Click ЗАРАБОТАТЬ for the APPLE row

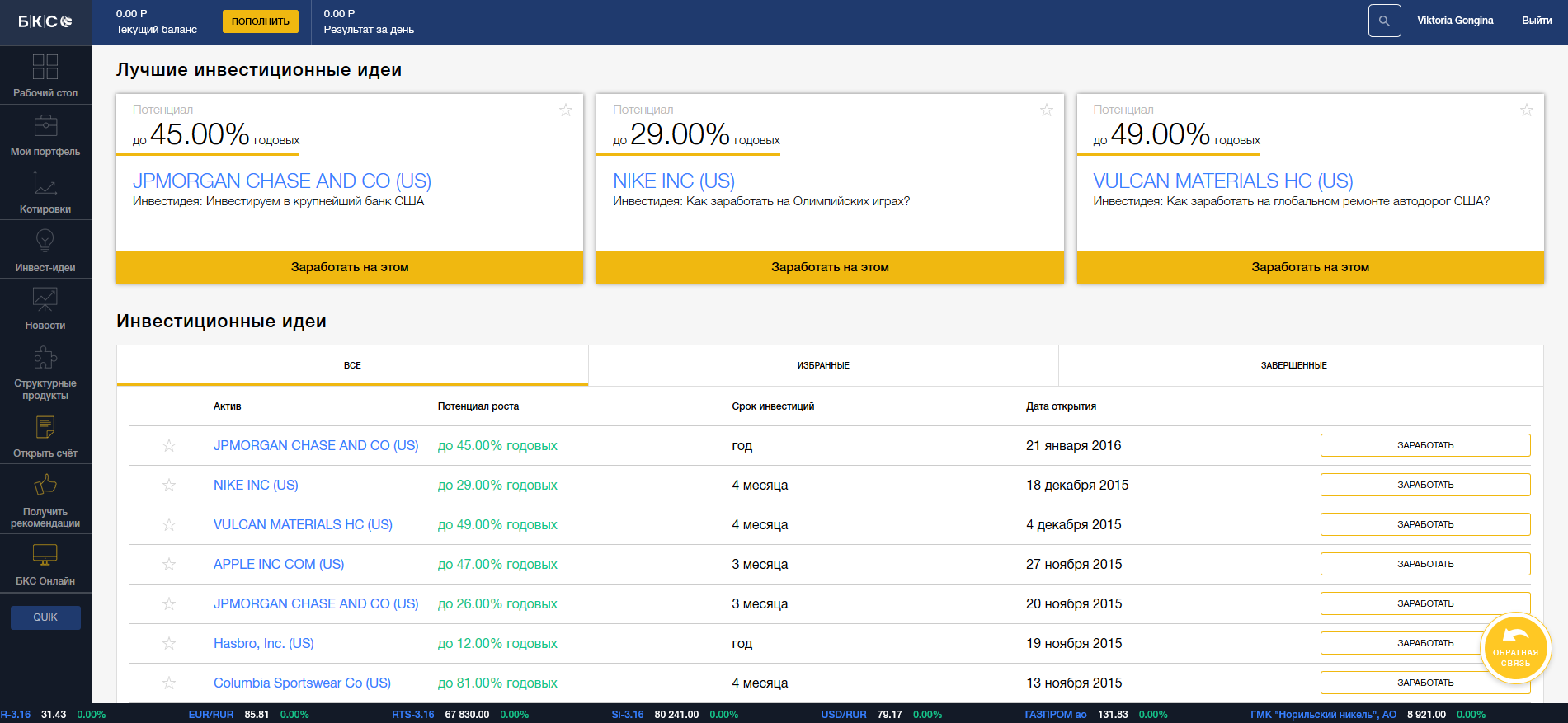[x=1425, y=564]
